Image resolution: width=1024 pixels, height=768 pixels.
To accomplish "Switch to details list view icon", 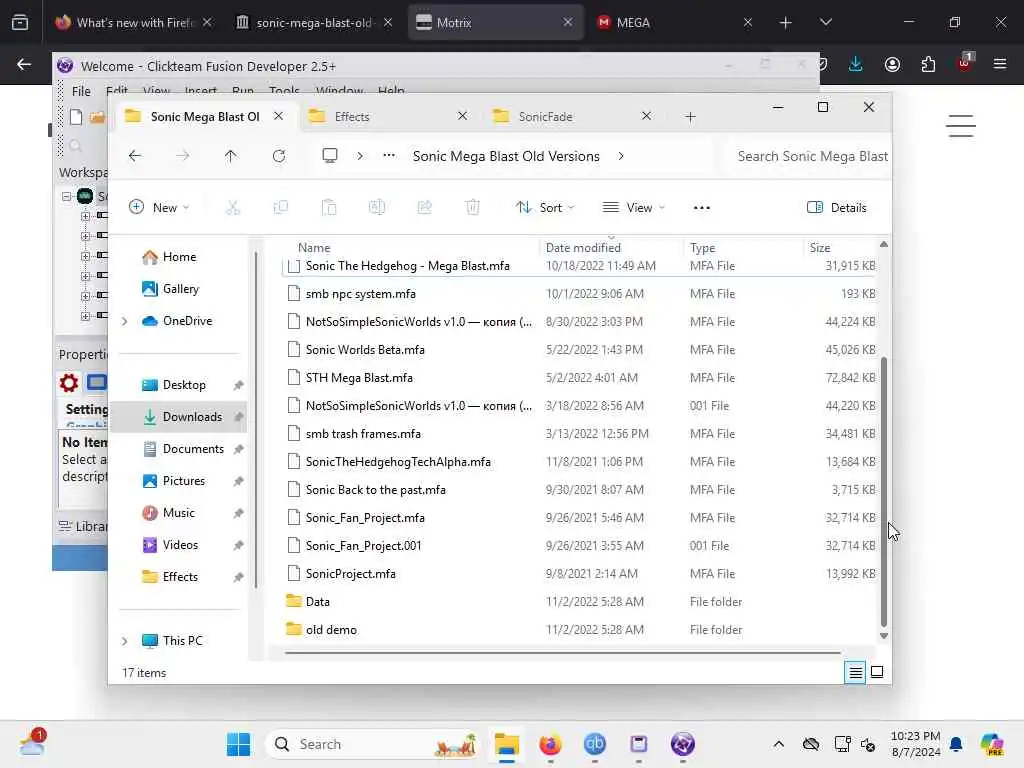I will (856, 672).
